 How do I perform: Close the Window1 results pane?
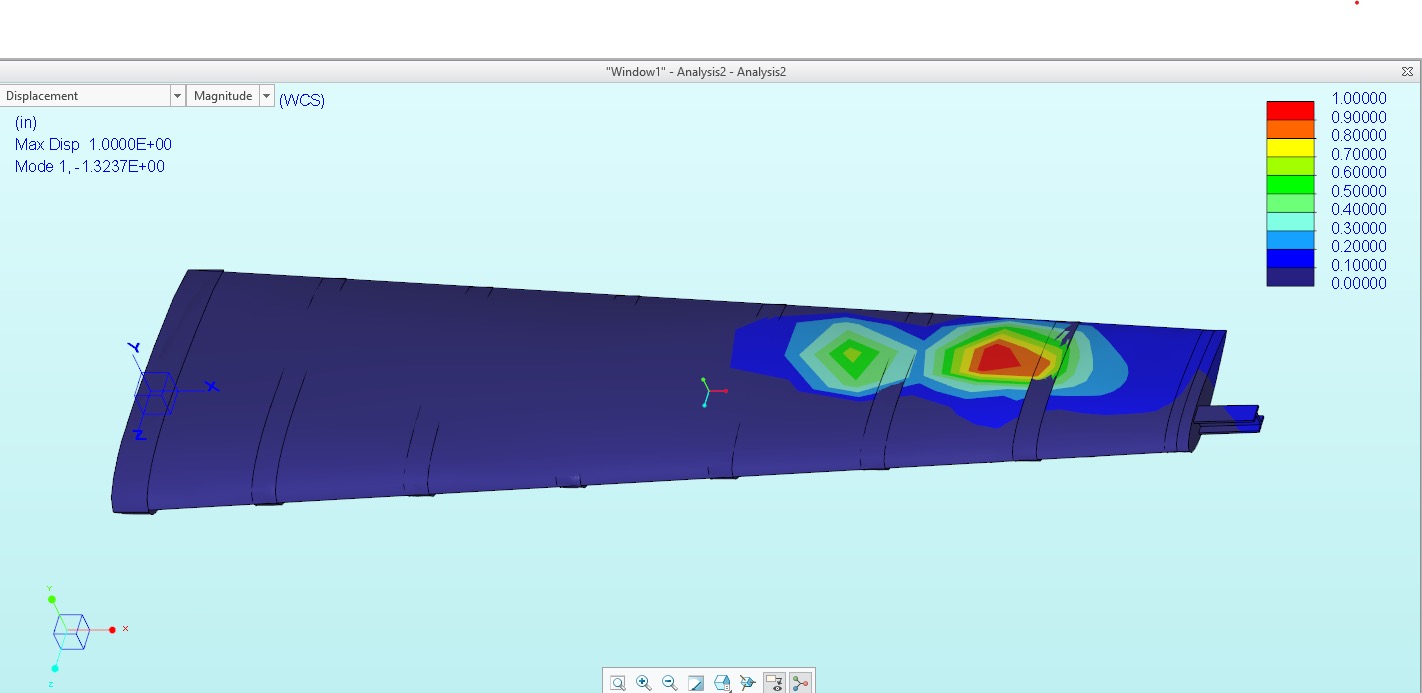(1407, 72)
